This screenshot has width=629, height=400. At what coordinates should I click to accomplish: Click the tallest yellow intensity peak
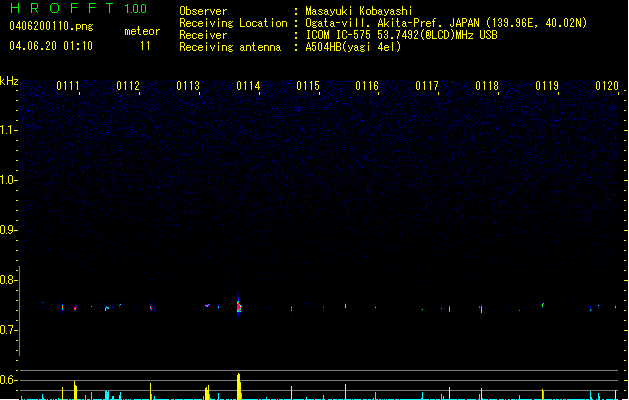pyautogui.click(x=239, y=386)
